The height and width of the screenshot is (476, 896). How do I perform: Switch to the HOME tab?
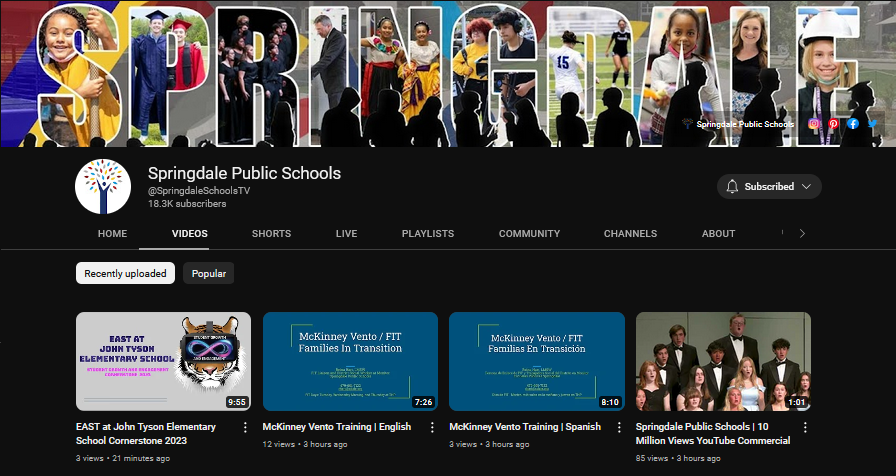[113, 234]
